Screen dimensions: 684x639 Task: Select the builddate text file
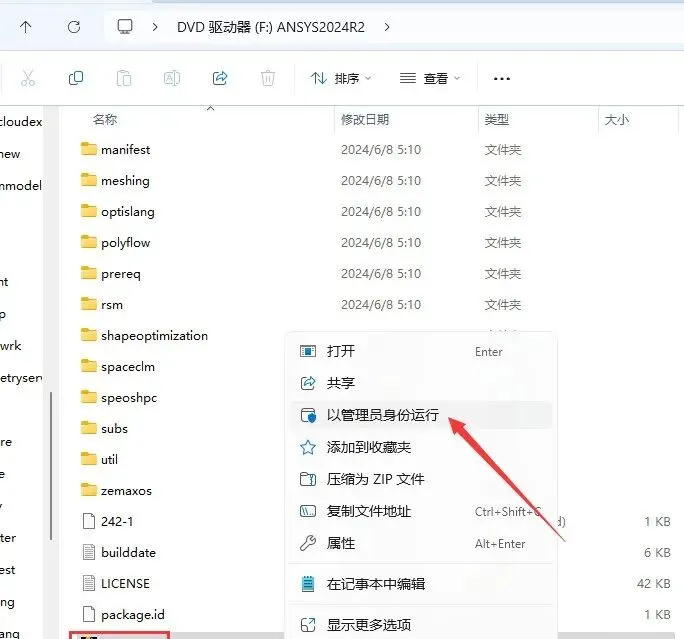coord(119,552)
